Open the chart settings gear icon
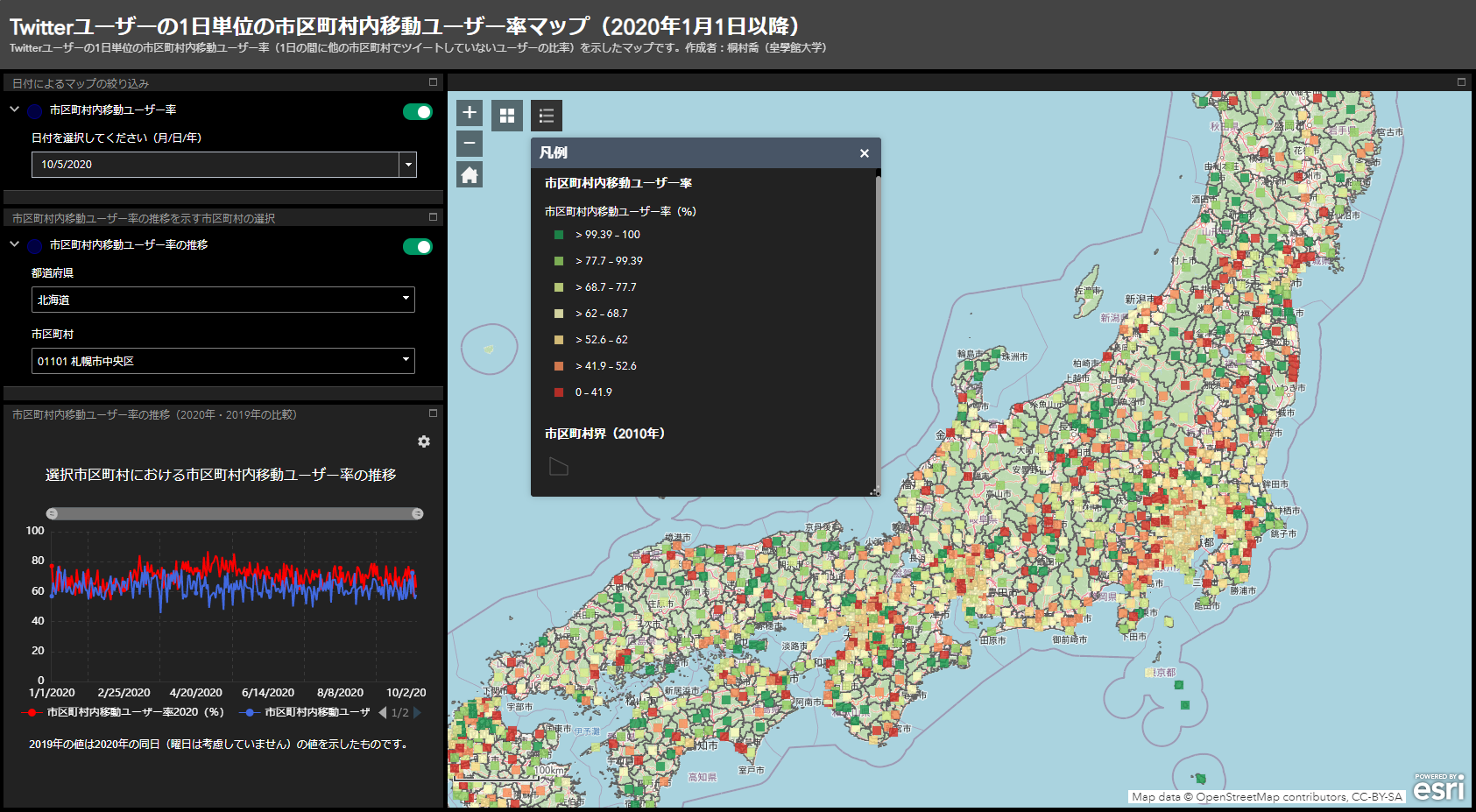Image resolution: width=1476 pixels, height=812 pixels. point(423,442)
